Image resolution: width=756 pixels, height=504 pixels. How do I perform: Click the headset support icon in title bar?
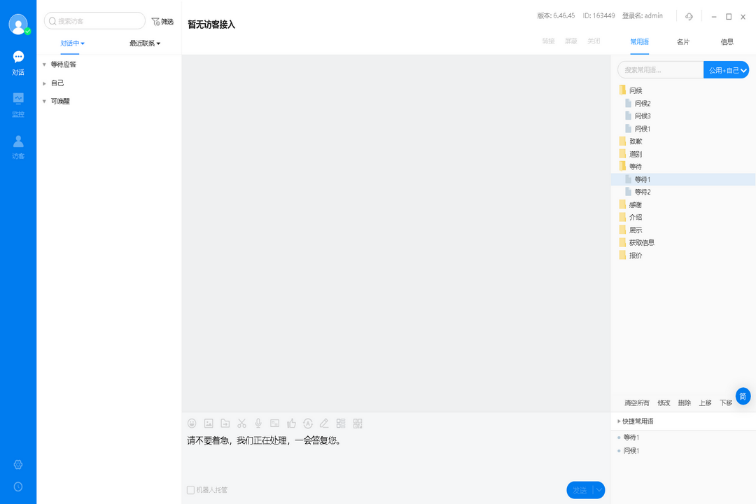point(689,16)
